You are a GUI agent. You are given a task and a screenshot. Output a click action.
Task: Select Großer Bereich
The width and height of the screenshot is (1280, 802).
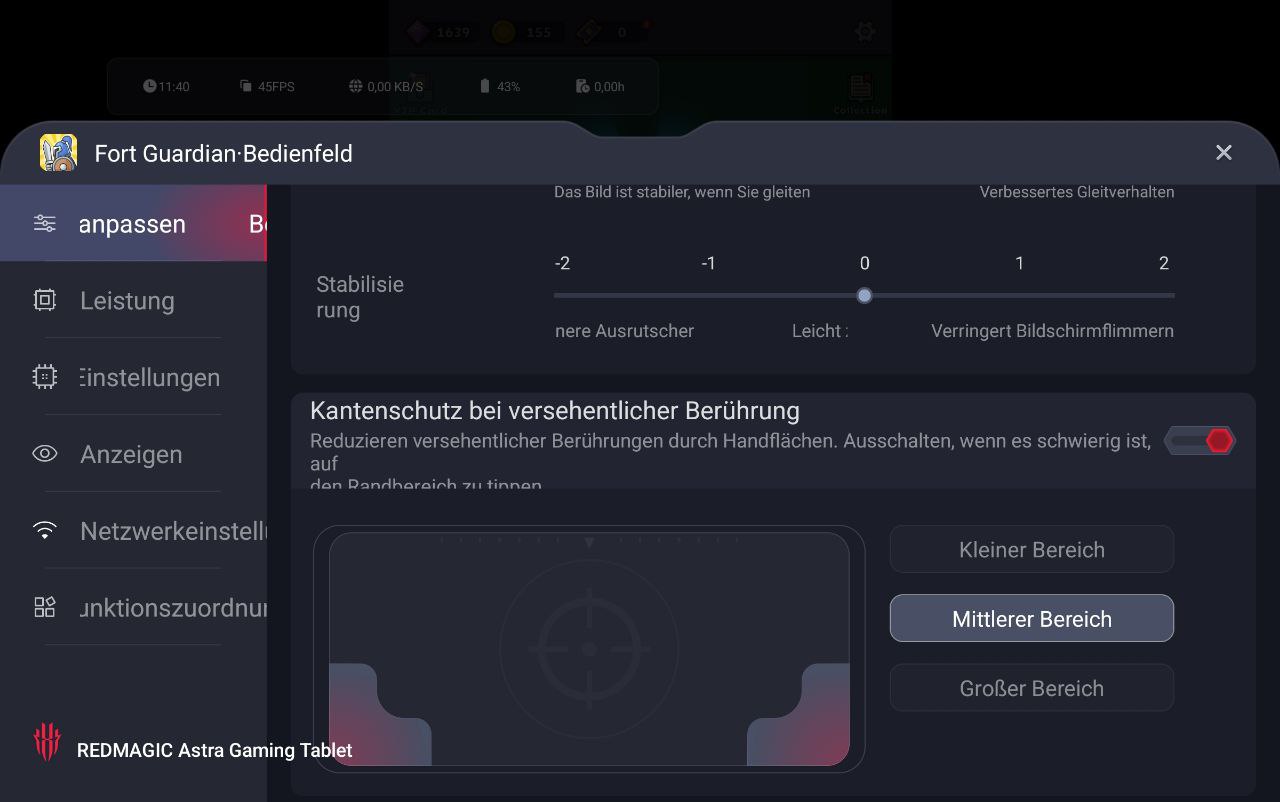pyautogui.click(x=1032, y=688)
